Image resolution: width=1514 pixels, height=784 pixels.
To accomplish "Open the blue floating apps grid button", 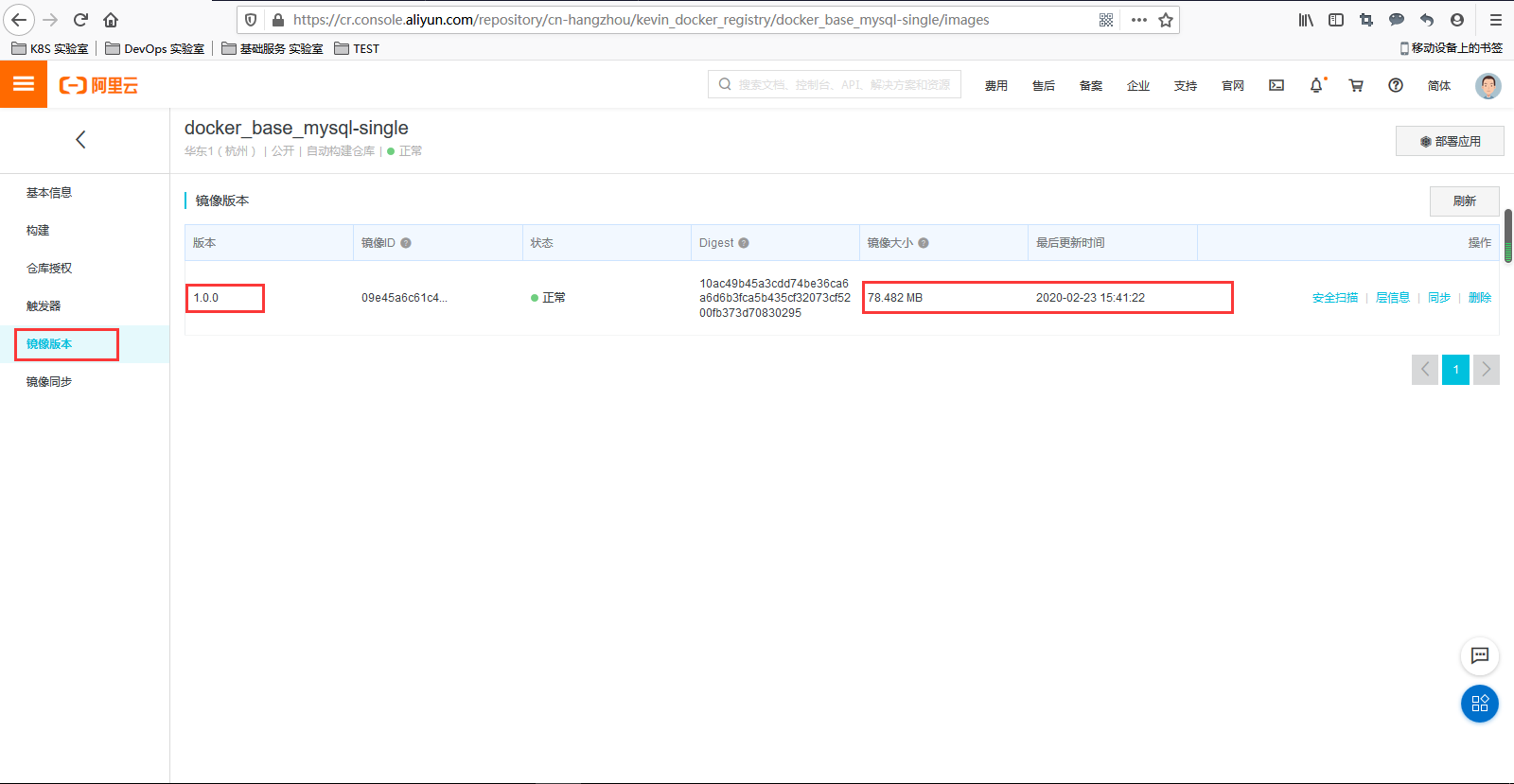I will [x=1480, y=704].
